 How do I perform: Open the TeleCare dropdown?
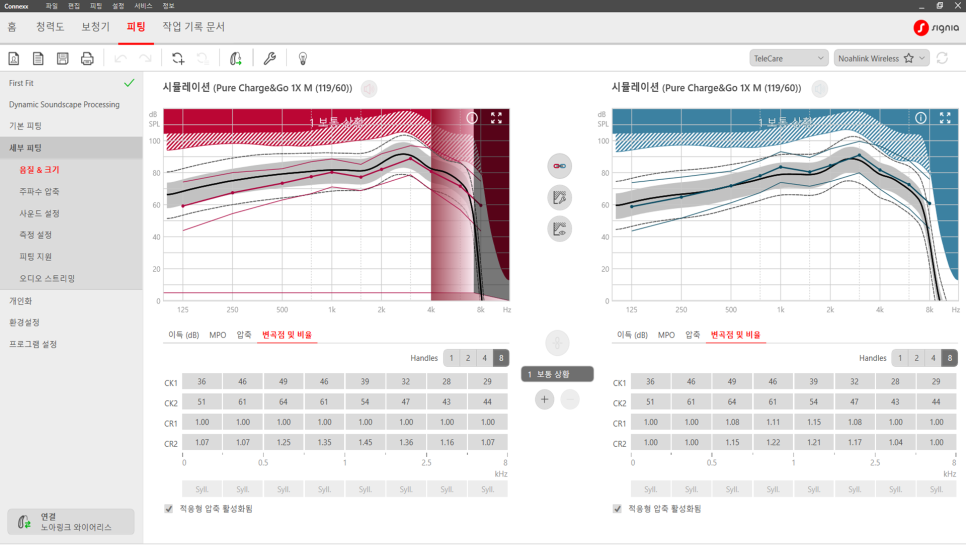tap(789, 59)
